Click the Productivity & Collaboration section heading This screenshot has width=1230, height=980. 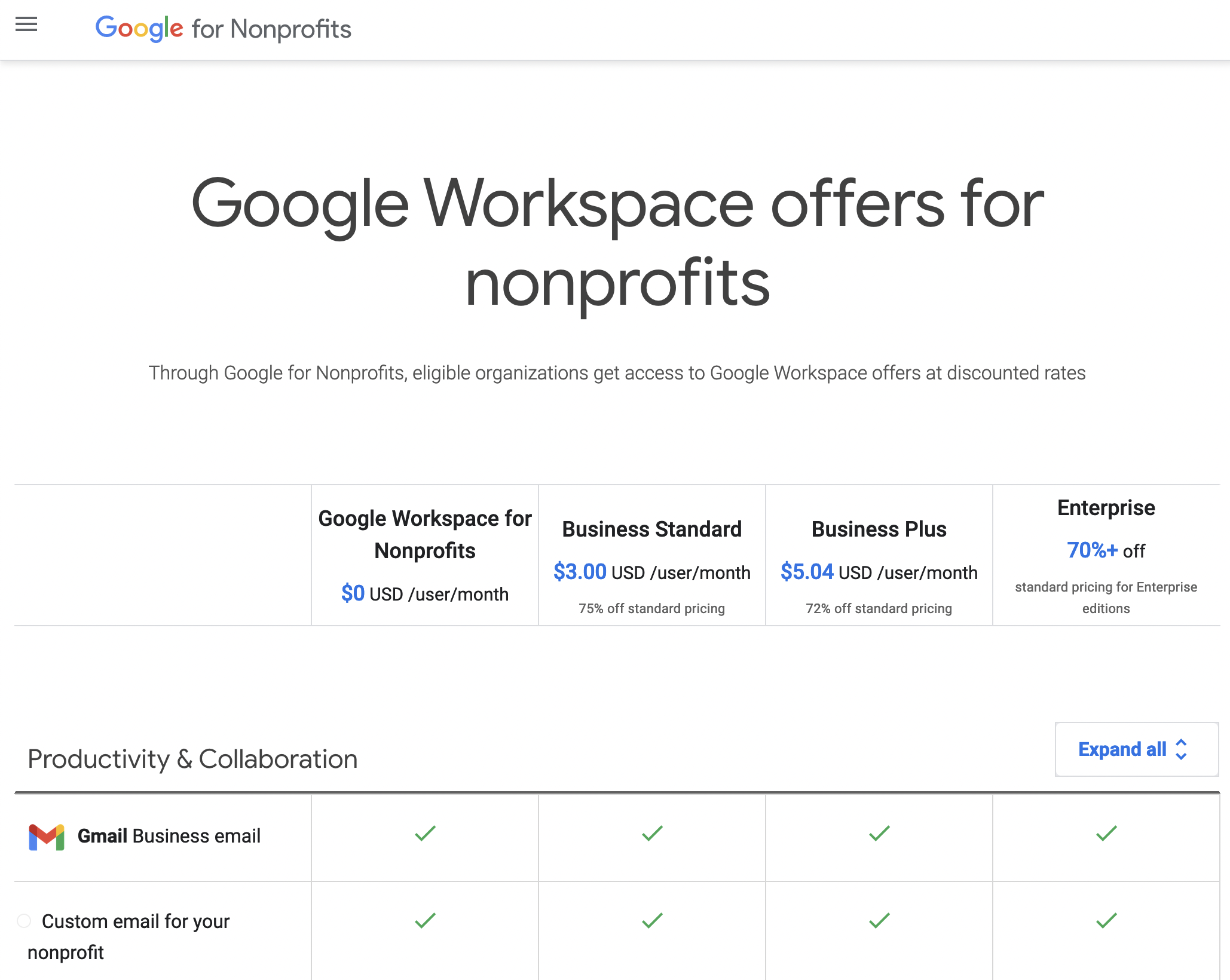pos(192,759)
